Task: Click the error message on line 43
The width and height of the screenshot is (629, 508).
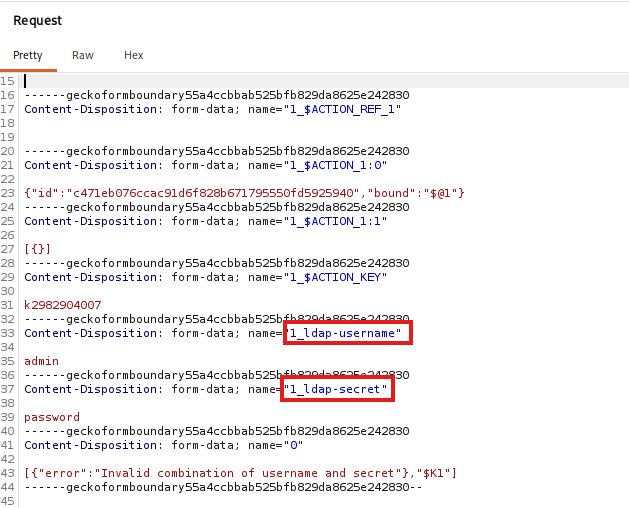Action: [x=240, y=473]
